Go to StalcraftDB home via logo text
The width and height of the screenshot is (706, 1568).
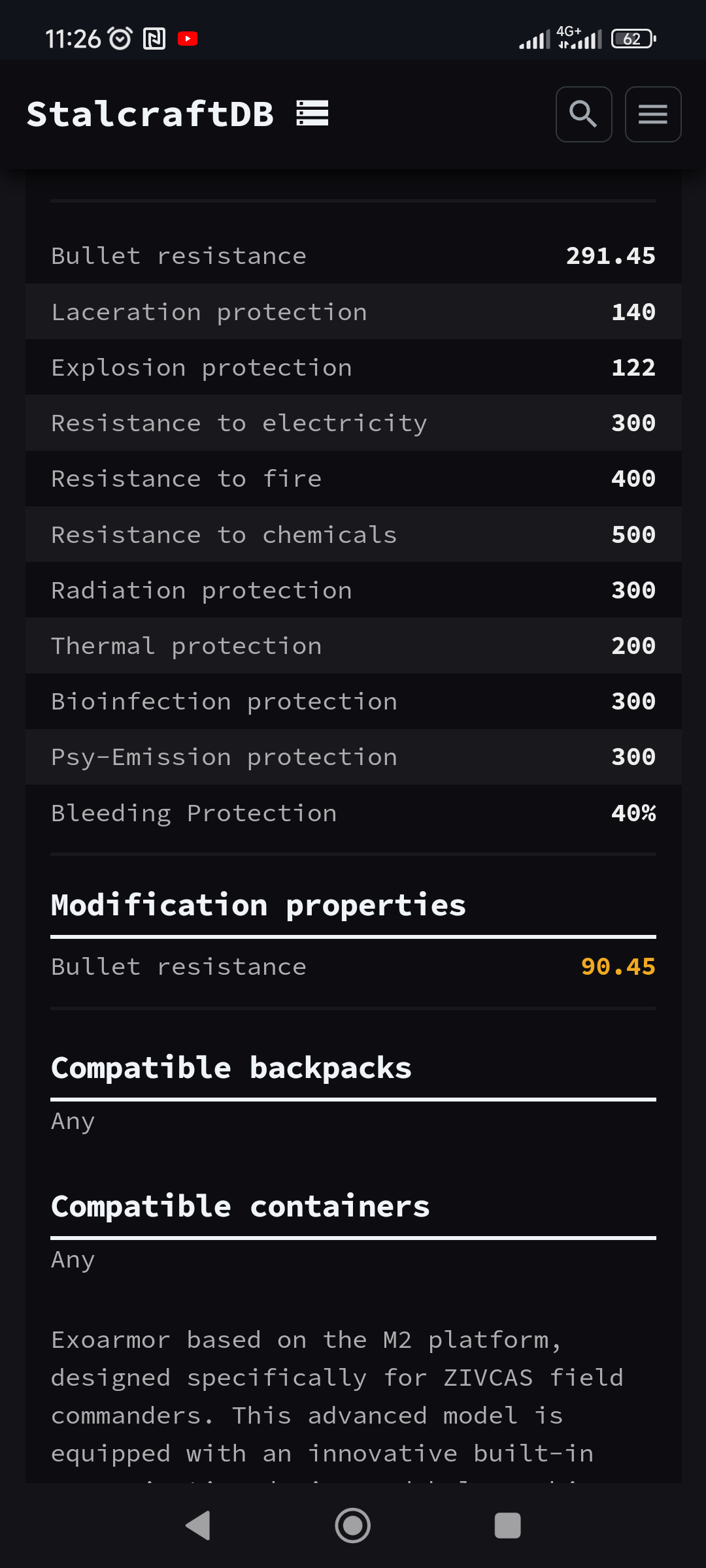coord(150,114)
